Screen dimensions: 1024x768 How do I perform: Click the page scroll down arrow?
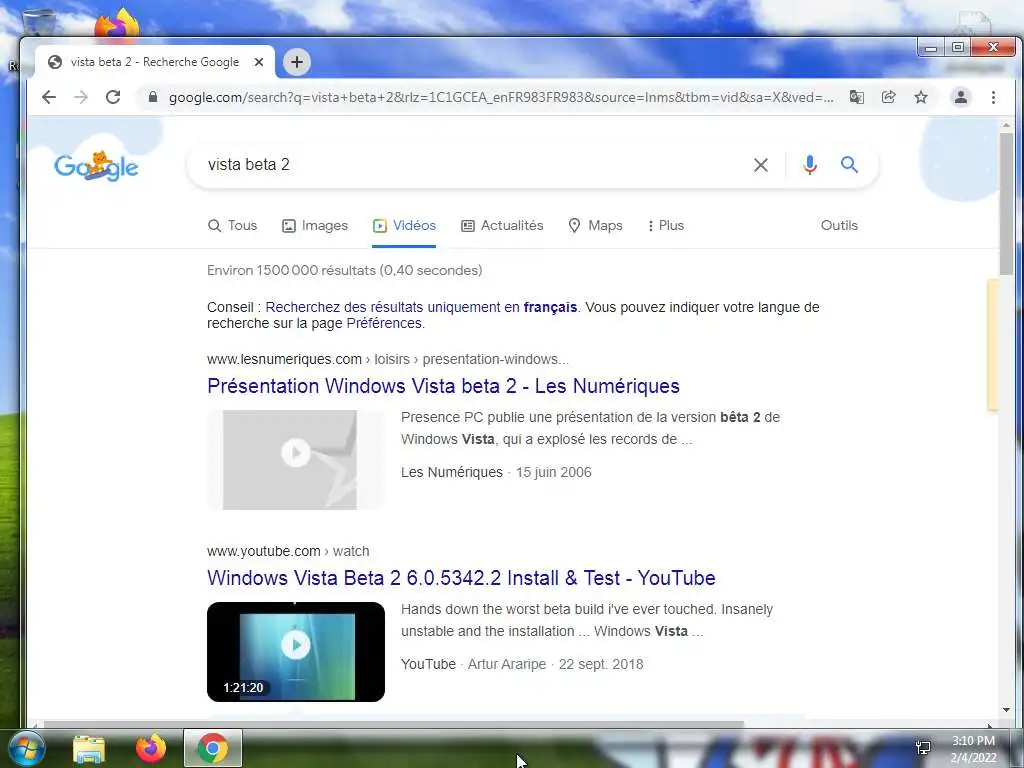click(x=1006, y=710)
